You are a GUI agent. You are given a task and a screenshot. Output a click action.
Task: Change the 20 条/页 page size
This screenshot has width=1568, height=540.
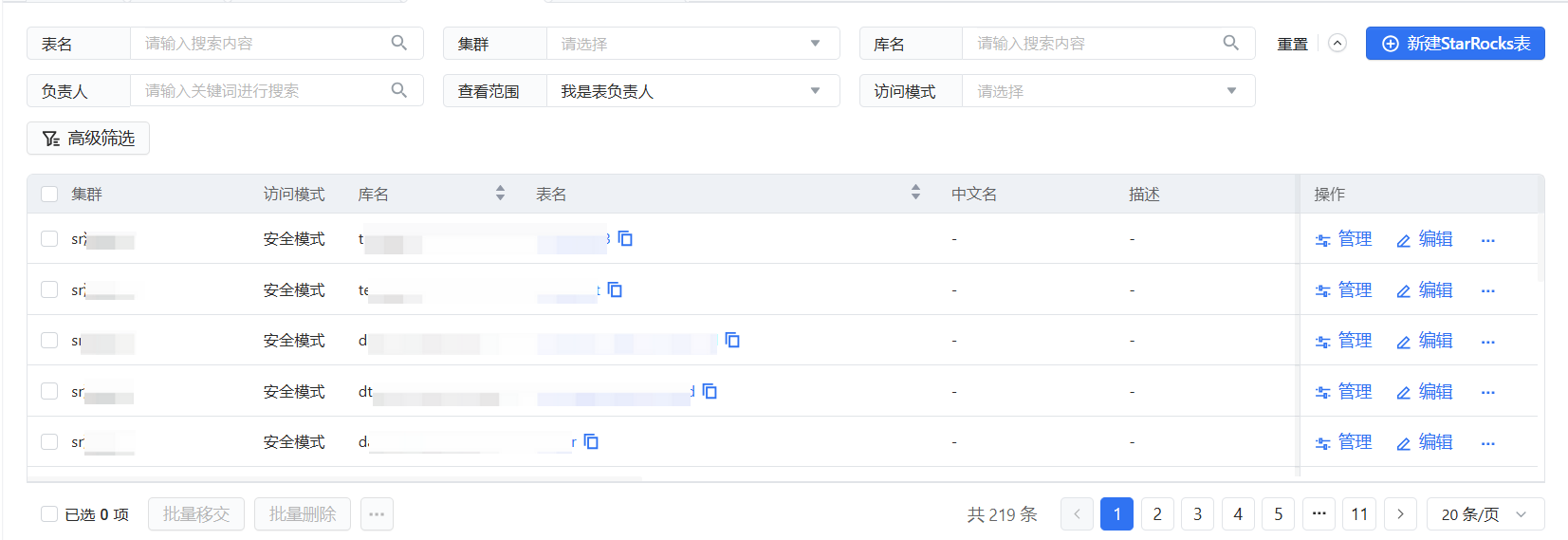tap(1483, 514)
